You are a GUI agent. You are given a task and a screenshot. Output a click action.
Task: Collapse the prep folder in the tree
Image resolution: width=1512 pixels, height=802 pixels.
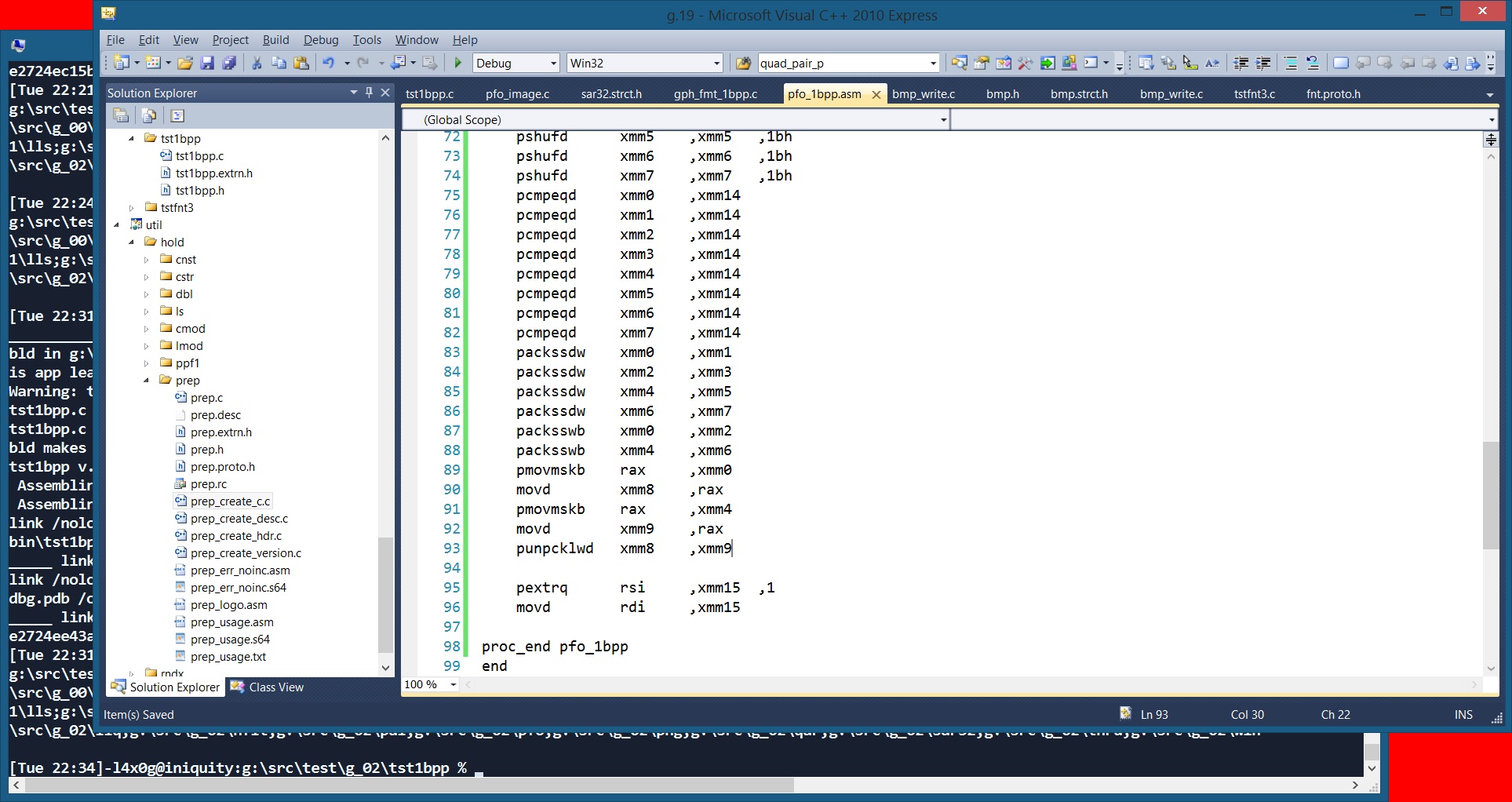pyautogui.click(x=147, y=381)
